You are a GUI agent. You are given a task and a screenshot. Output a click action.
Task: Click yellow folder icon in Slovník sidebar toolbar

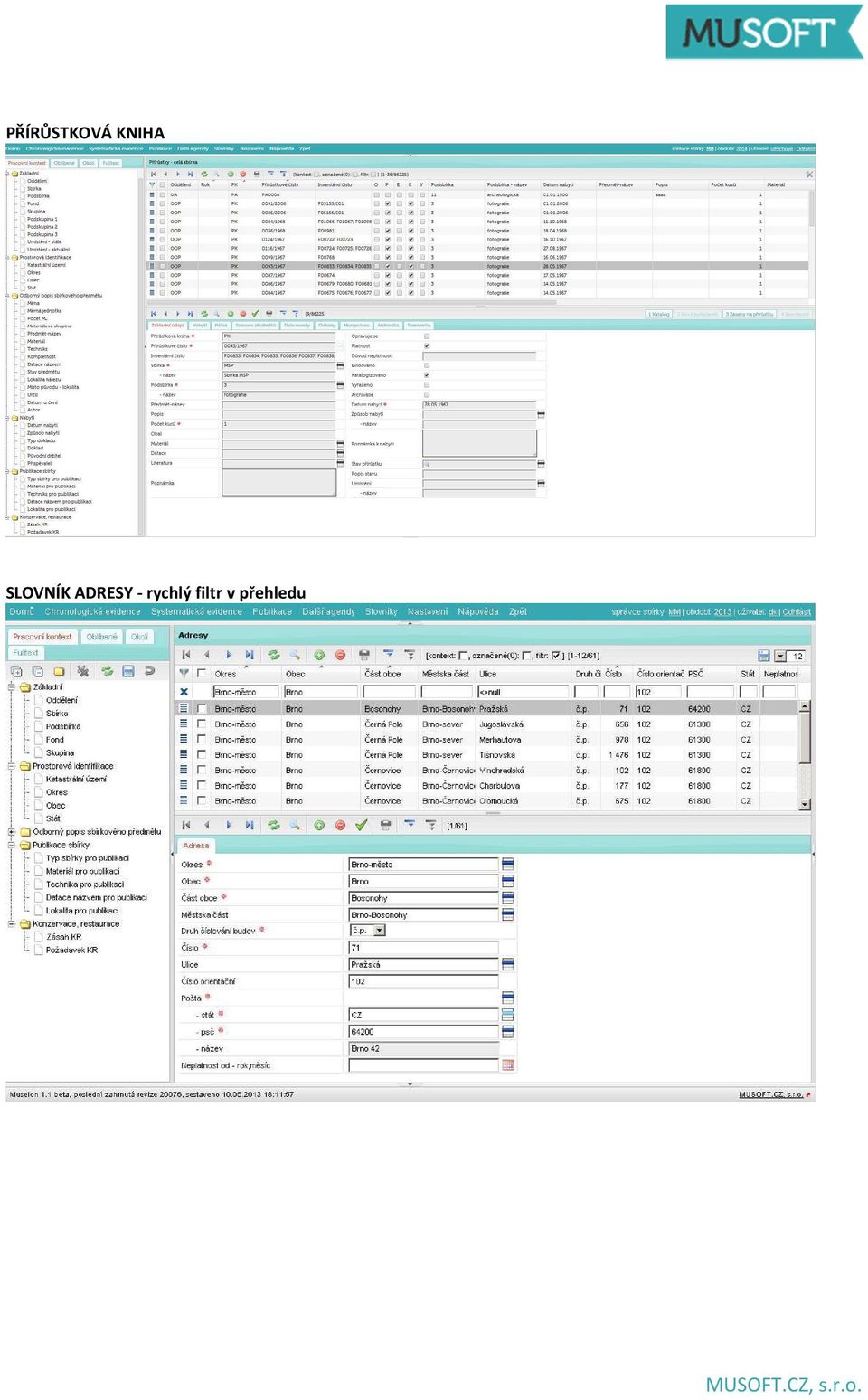pyautogui.click(x=59, y=671)
